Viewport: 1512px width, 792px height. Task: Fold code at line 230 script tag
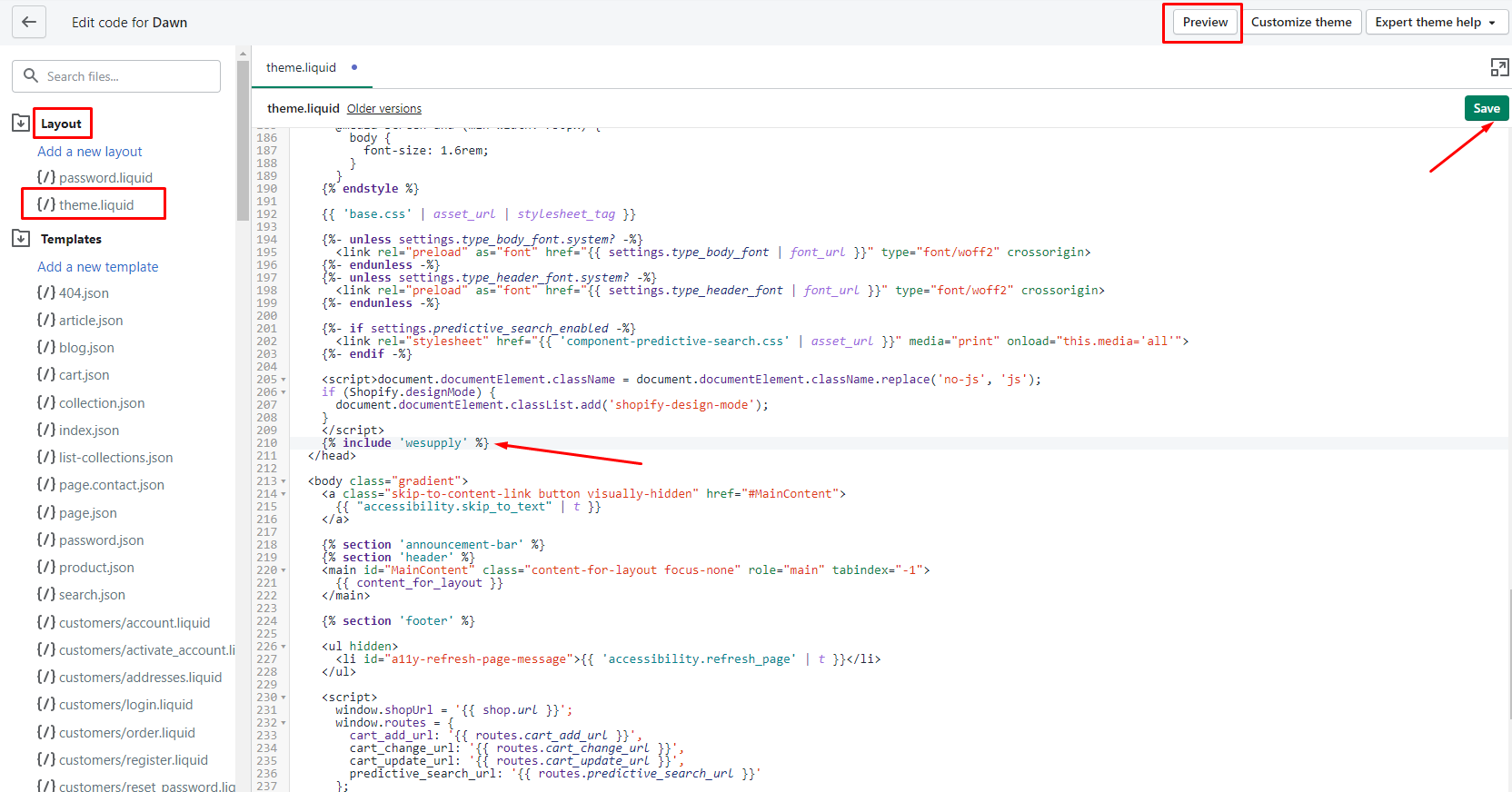[283, 698]
